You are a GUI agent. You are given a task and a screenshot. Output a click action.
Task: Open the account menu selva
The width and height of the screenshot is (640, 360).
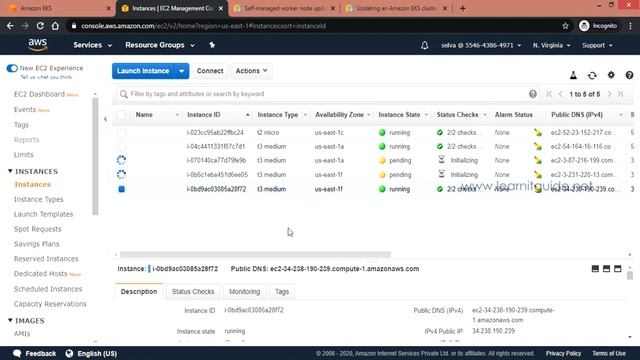point(481,45)
